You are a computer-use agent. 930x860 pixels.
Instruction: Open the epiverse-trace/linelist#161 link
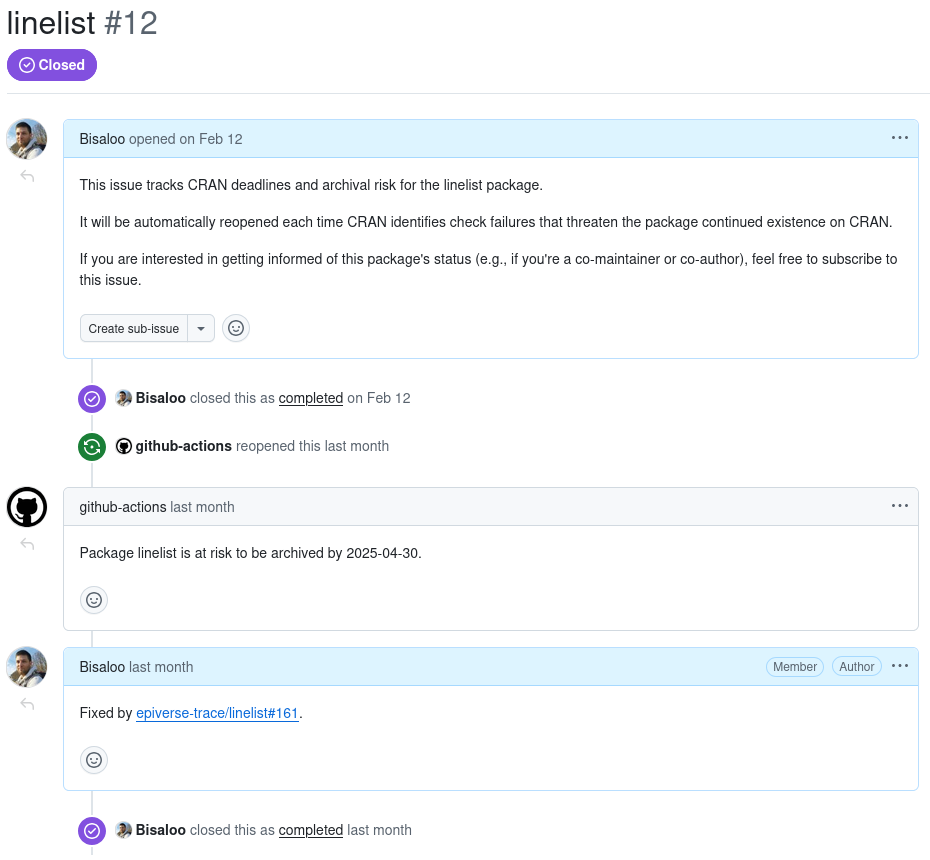[217, 714]
